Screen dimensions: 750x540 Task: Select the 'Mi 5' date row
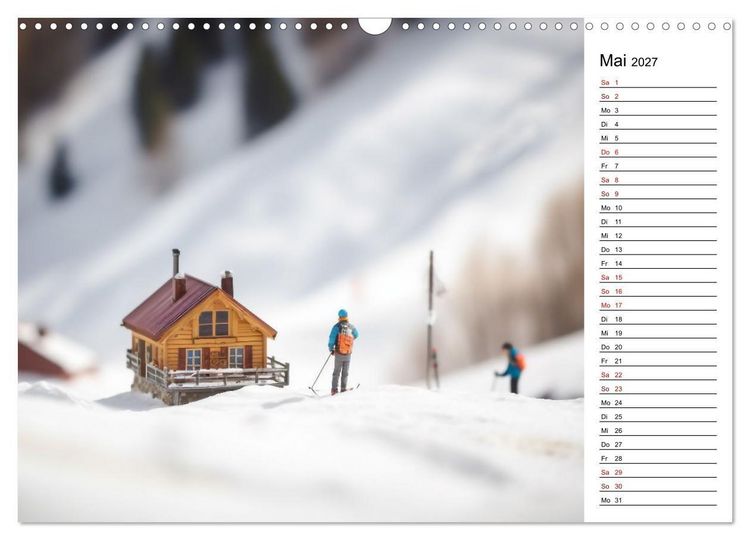pyautogui.click(x=658, y=138)
